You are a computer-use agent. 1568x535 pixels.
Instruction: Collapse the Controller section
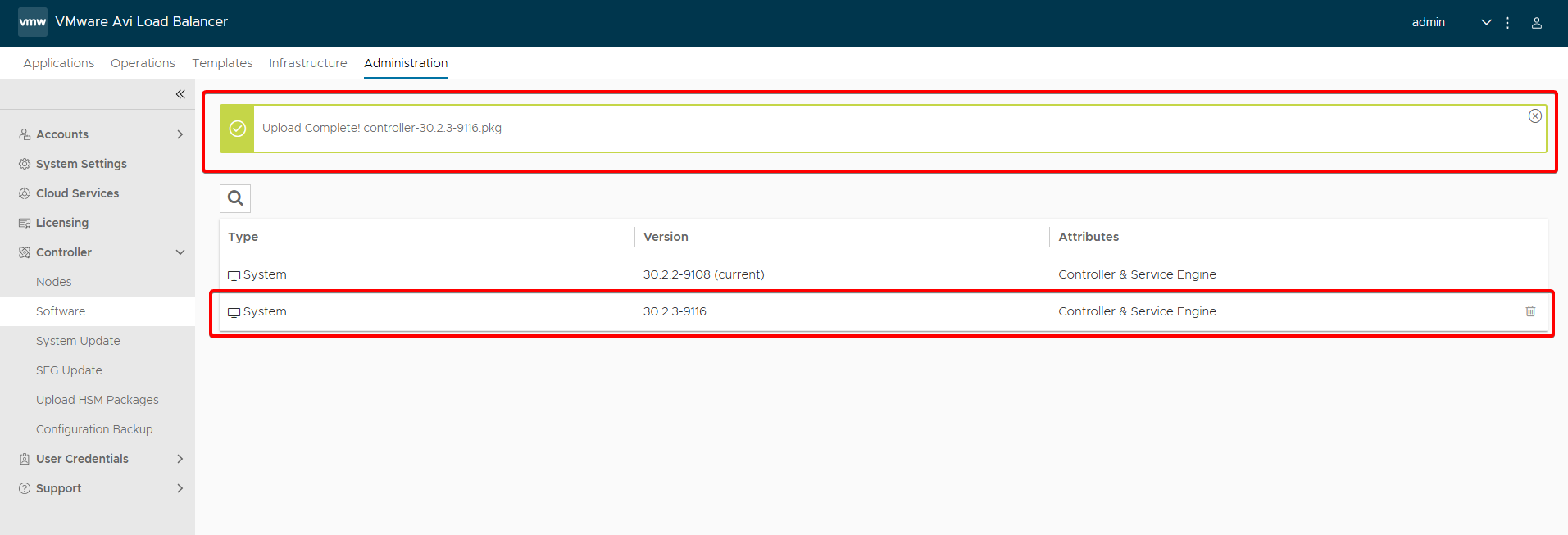(x=180, y=252)
